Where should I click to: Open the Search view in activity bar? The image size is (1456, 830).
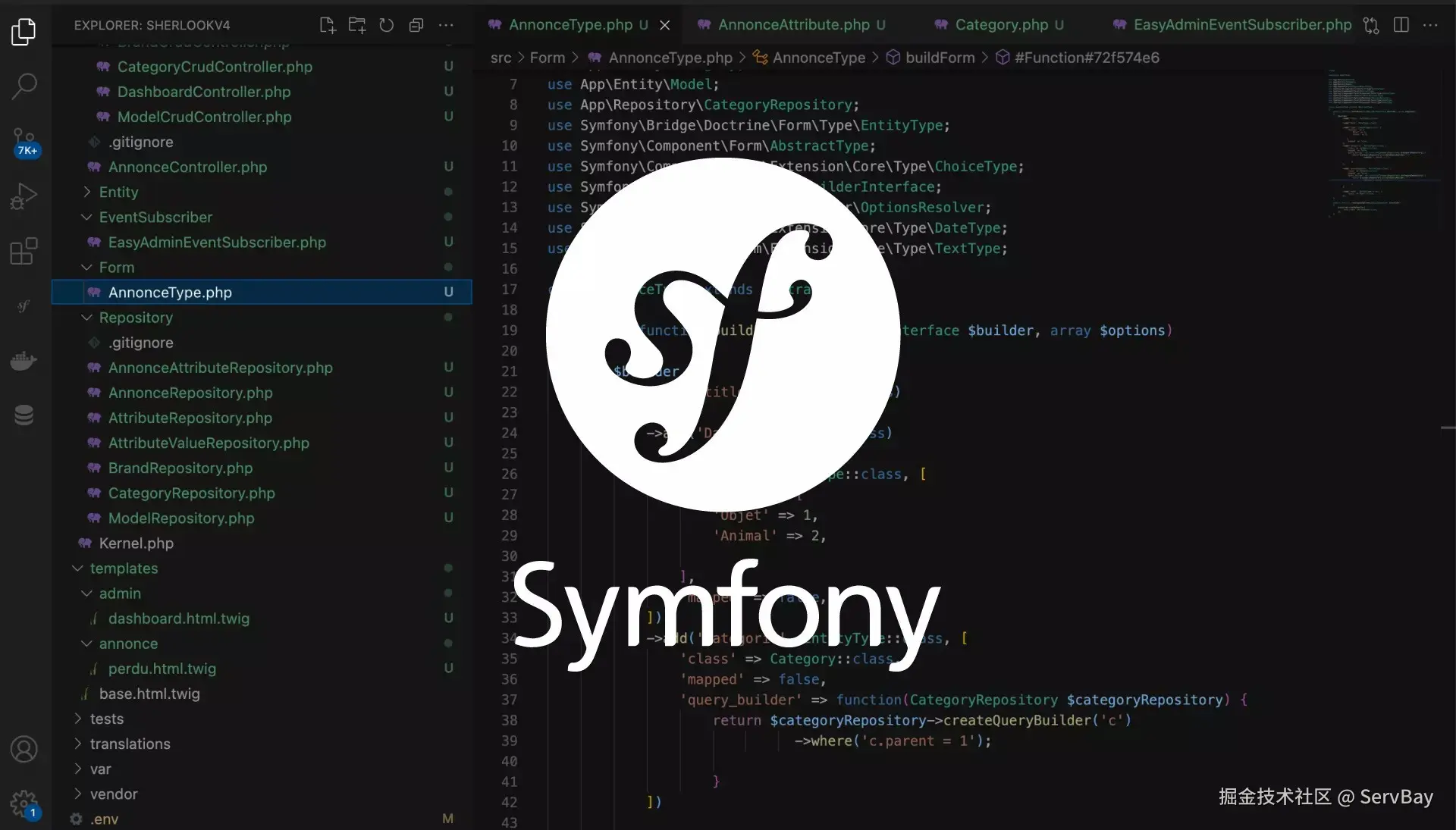point(24,86)
